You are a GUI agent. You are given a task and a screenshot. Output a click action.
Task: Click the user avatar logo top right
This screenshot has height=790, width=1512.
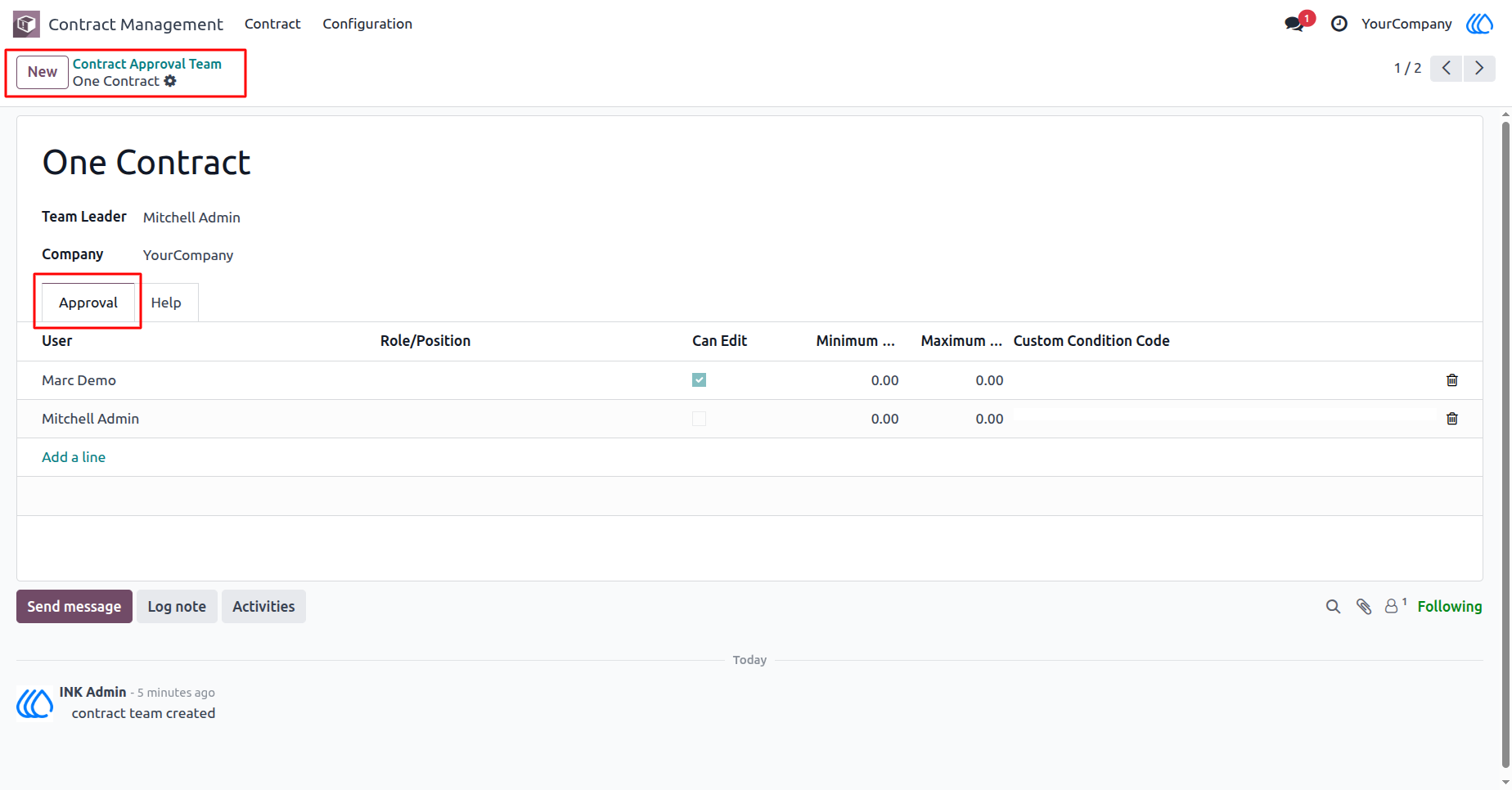(1479, 24)
